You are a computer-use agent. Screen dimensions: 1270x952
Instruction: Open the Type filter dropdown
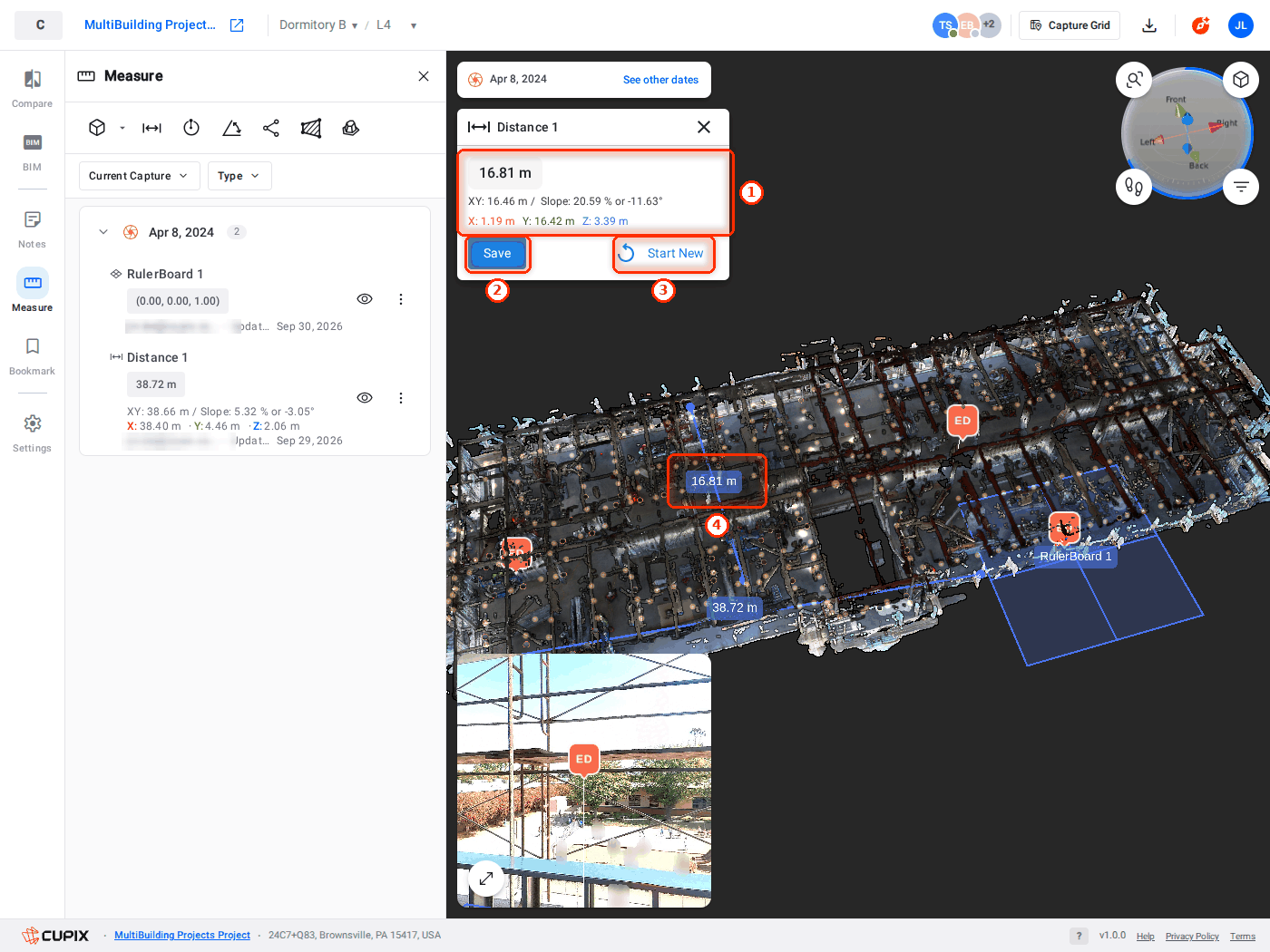click(239, 176)
